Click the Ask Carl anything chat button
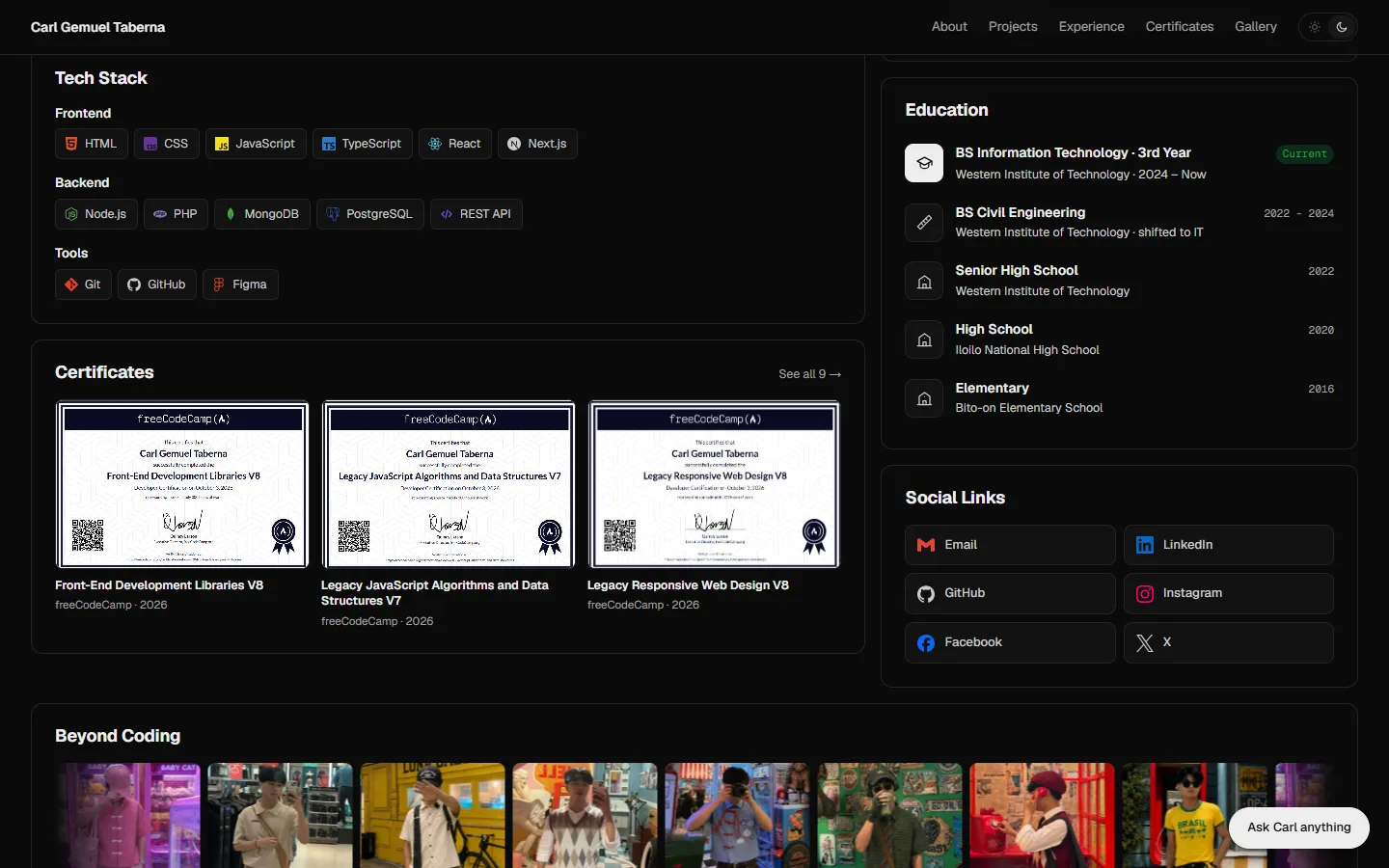The height and width of the screenshot is (868, 1389). (x=1299, y=827)
